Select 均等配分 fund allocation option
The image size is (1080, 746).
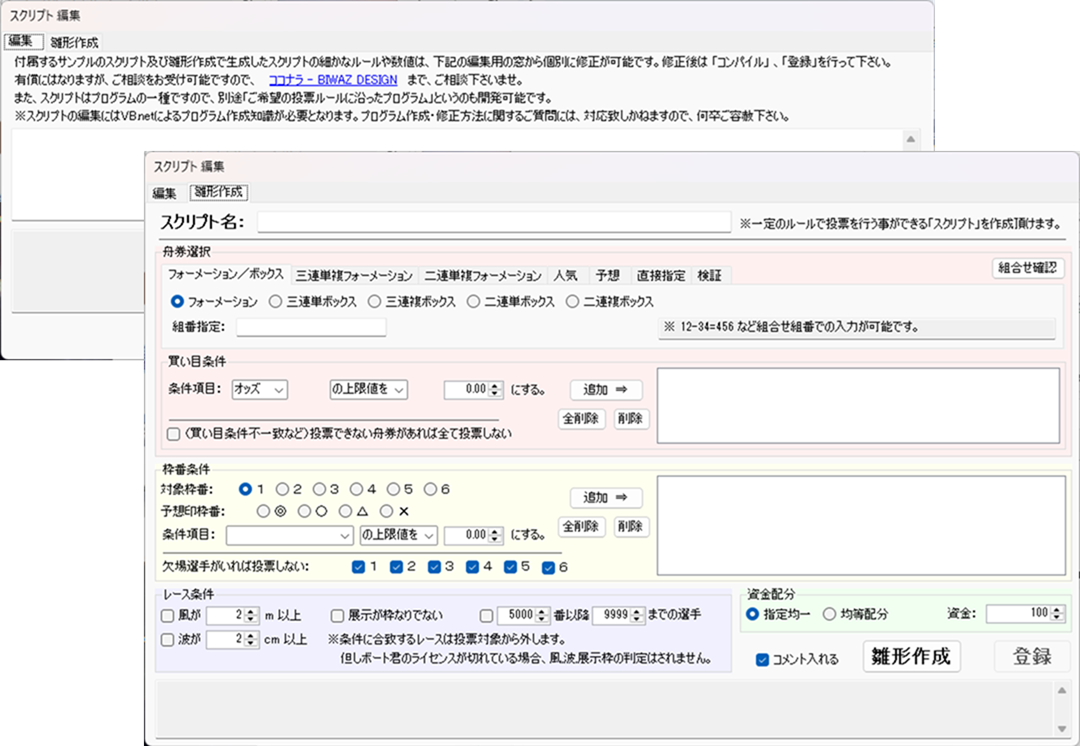tap(829, 614)
